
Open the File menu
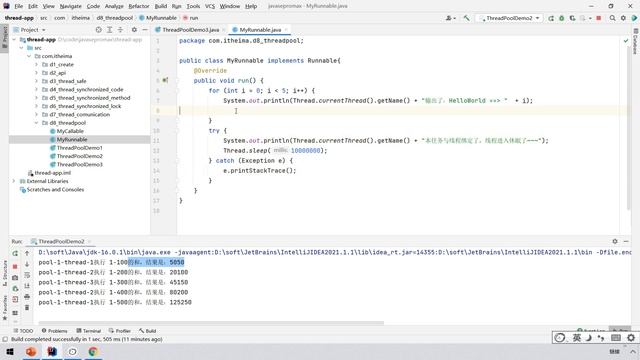pyautogui.click(x=19, y=6)
